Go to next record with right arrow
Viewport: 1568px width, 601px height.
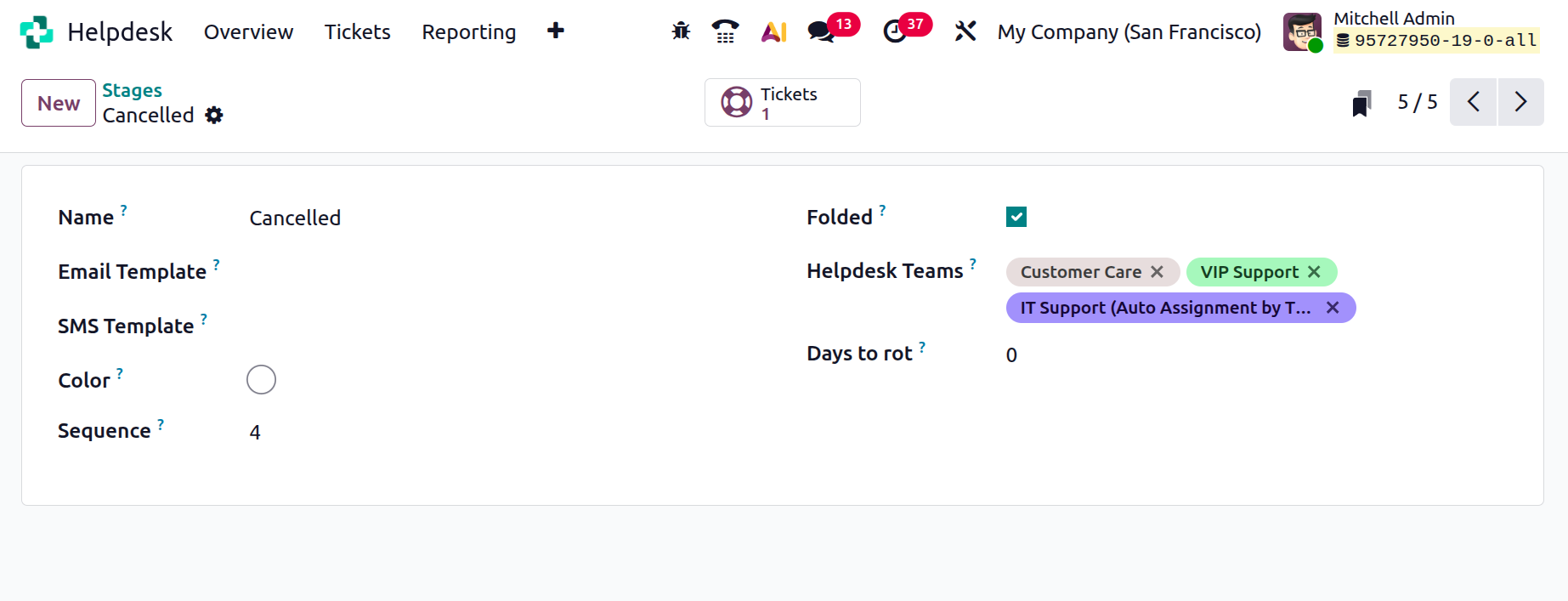pos(1521,101)
